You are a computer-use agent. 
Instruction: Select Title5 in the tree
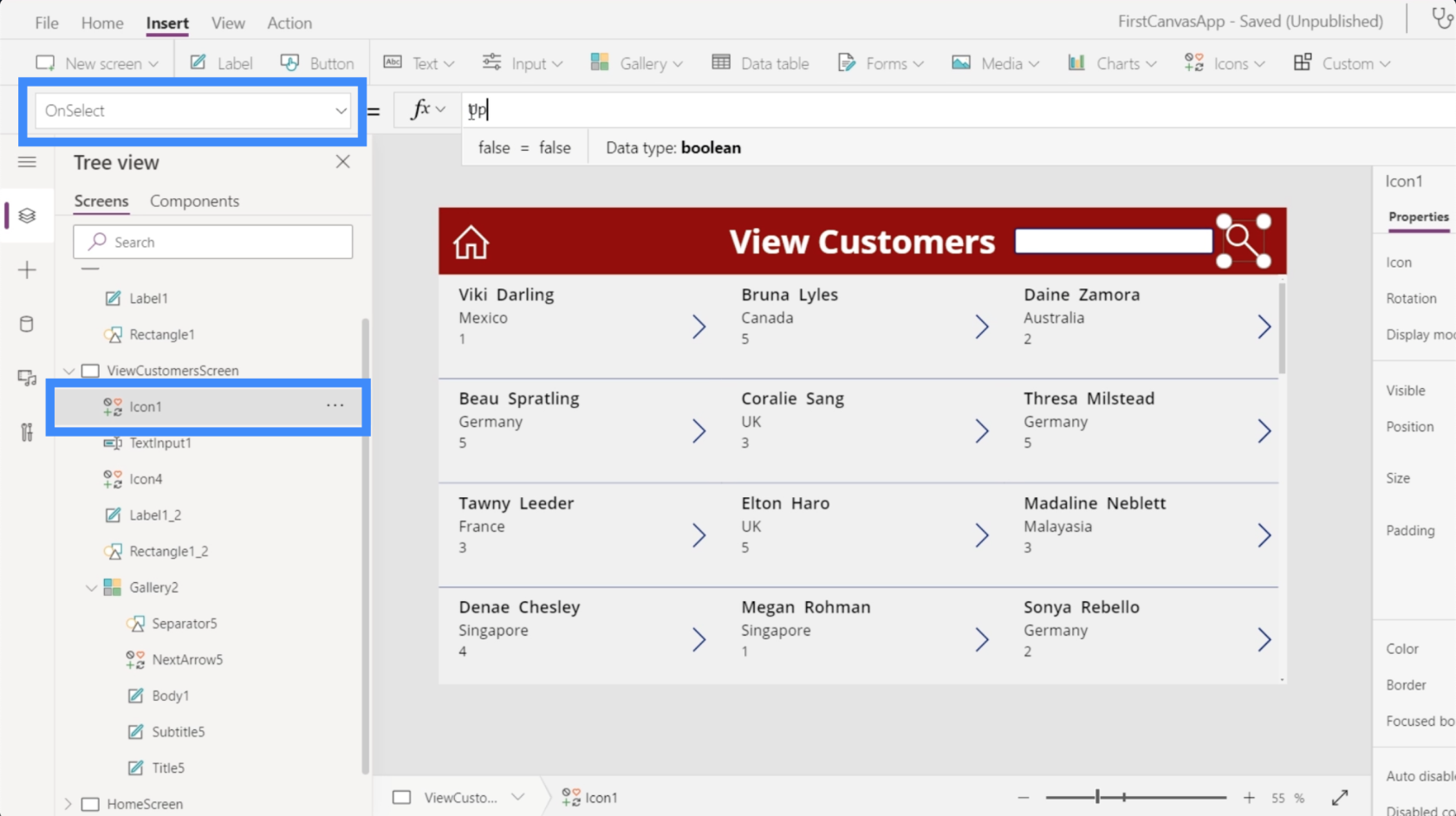pos(168,768)
